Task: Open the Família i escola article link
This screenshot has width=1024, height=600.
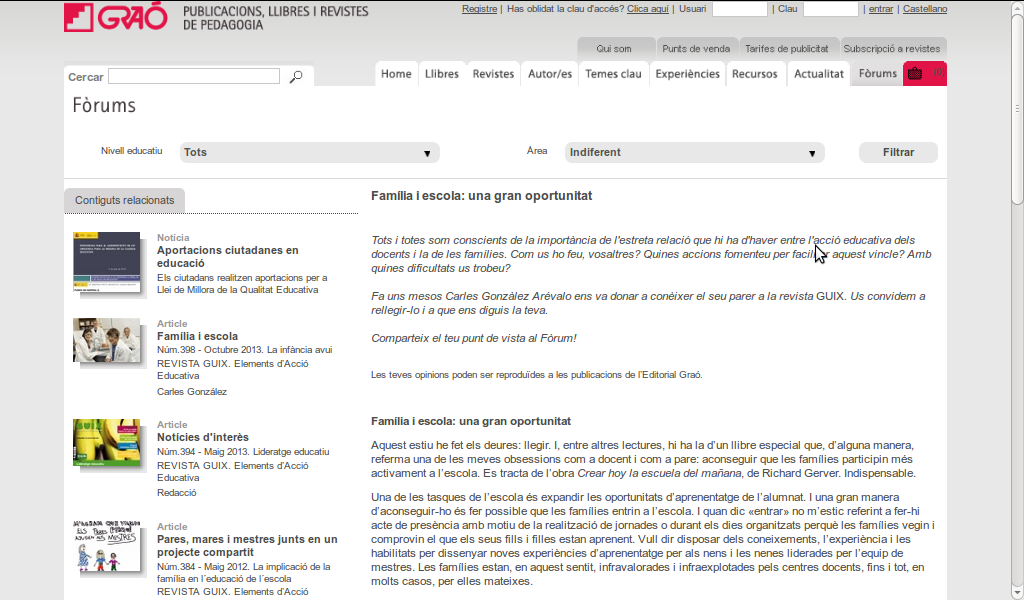Action: (197, 336)
